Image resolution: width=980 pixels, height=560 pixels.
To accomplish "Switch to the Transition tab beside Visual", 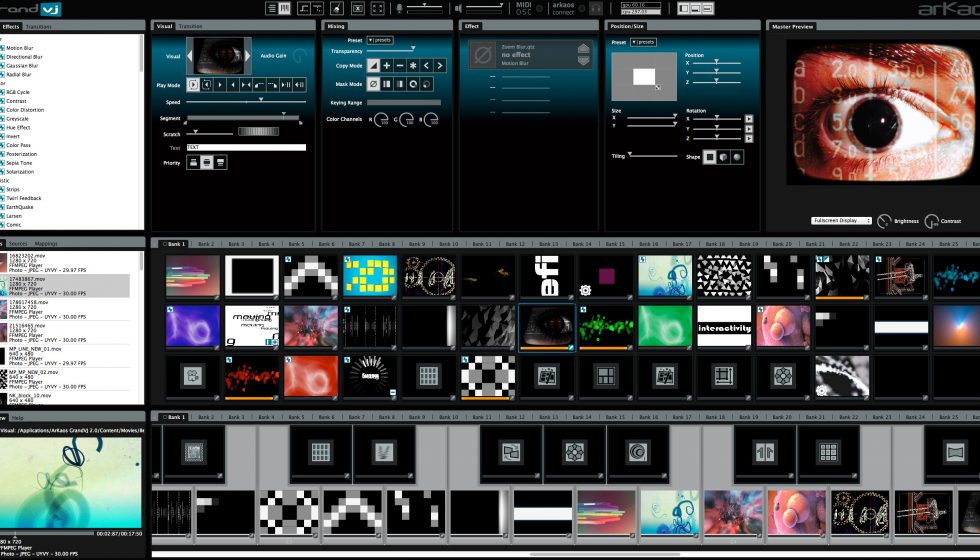I will click(x=190, y=26).
